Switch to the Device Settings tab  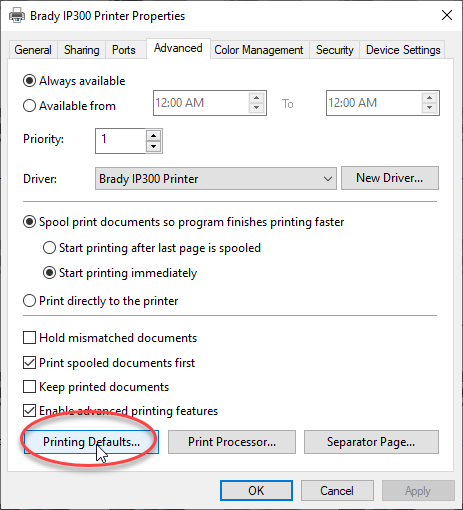tap(403, 50)
